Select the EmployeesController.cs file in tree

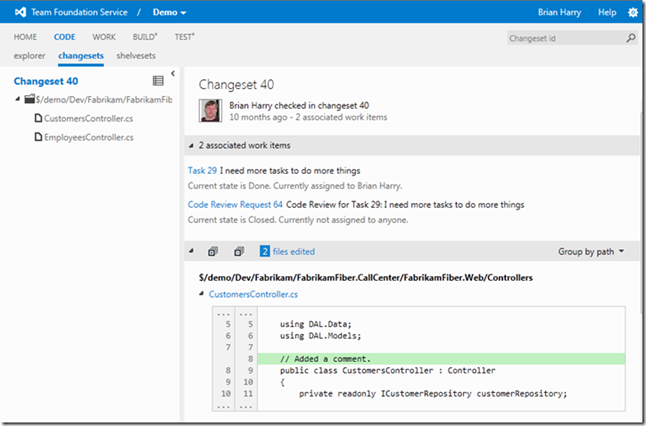pyautogui.click(x=81, y=137)
